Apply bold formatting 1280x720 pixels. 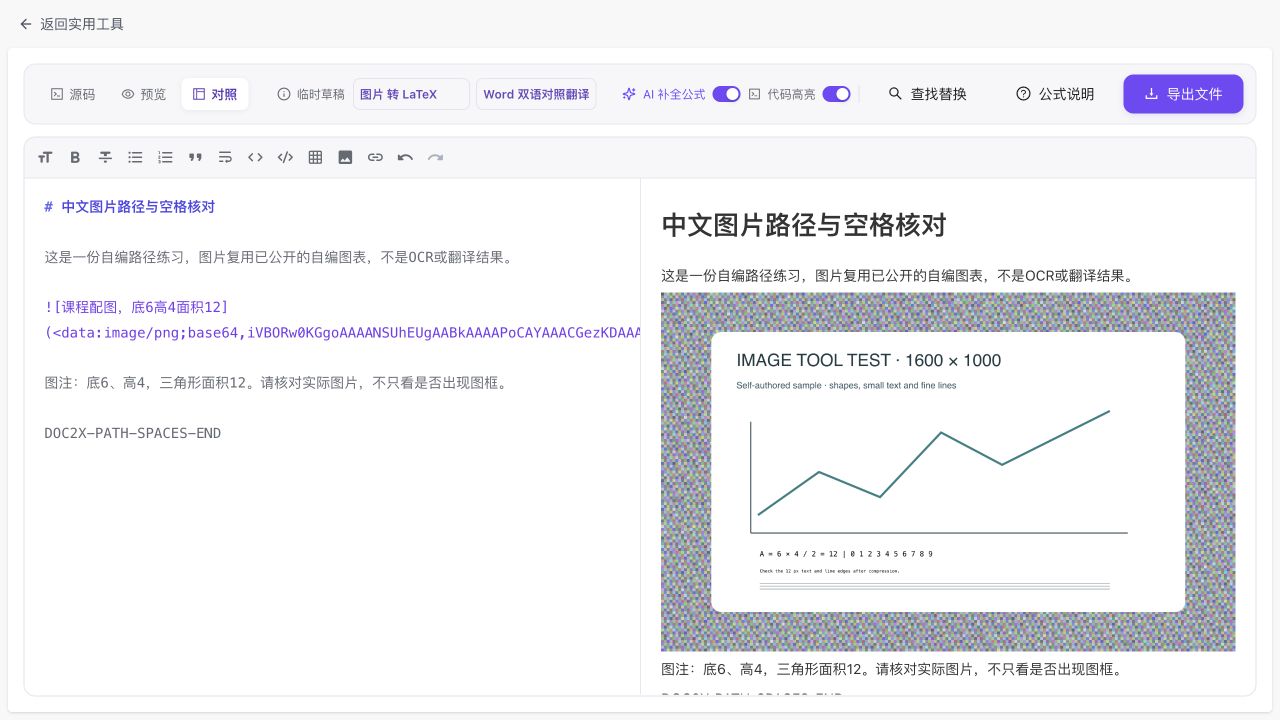coord(75,157)
